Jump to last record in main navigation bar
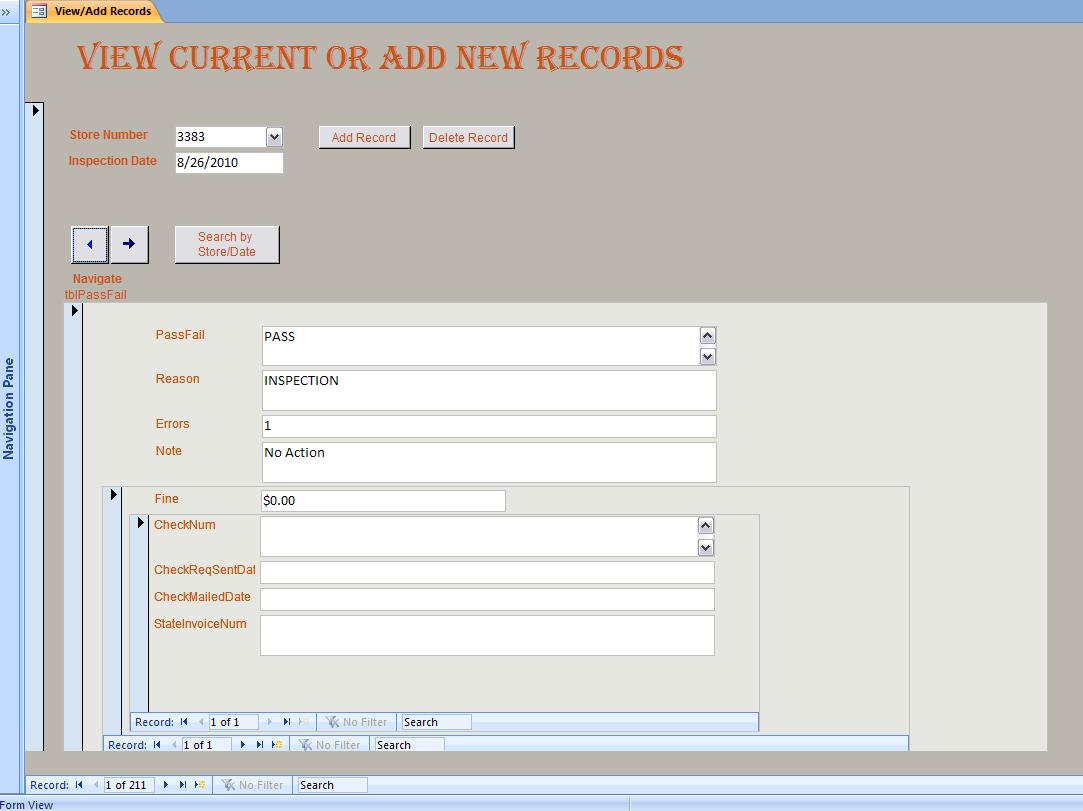1083x811 pixels. tap(183, 785)
